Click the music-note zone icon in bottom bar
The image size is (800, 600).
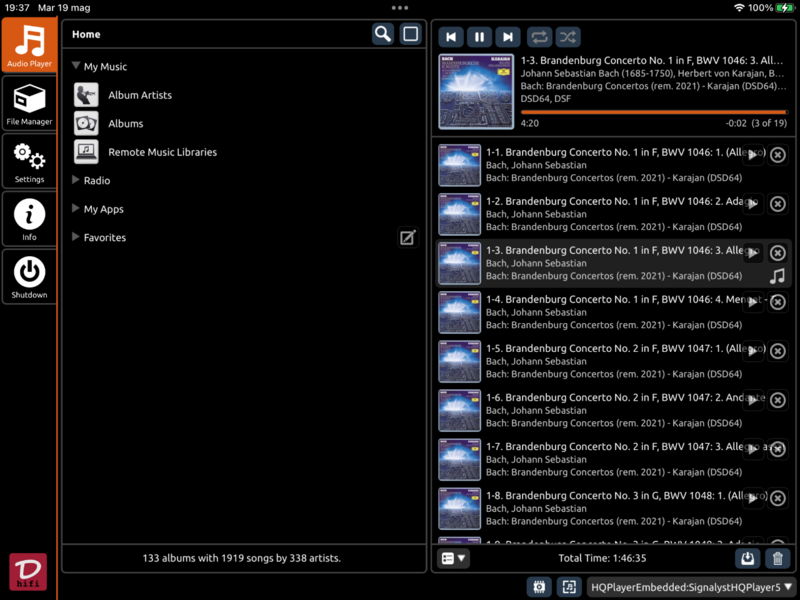click(569, 587)
